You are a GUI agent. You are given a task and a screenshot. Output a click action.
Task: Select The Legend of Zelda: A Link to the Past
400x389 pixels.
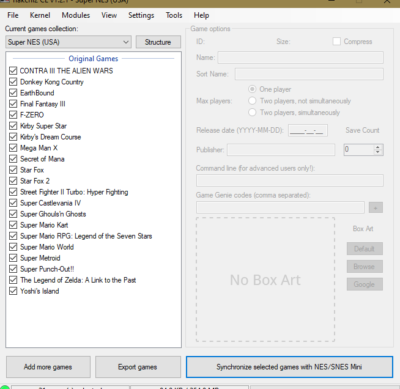click(78, 280)
